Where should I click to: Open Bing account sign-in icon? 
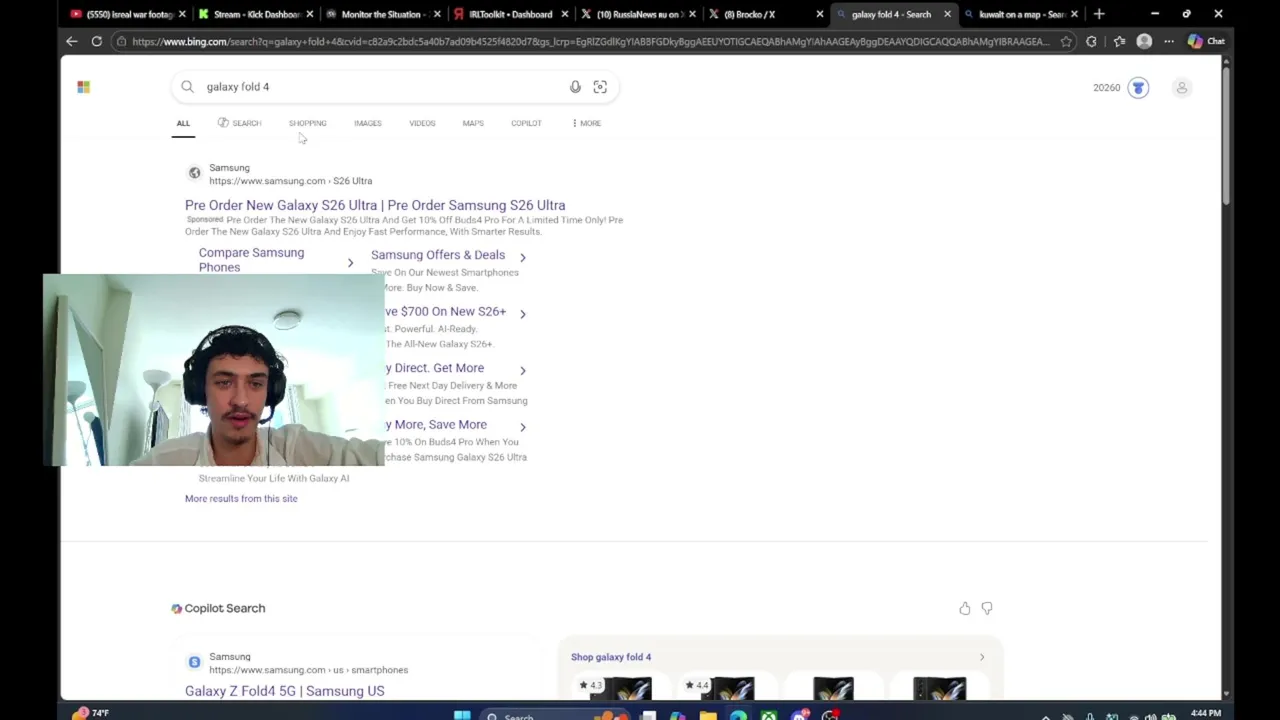[1182, 87]
